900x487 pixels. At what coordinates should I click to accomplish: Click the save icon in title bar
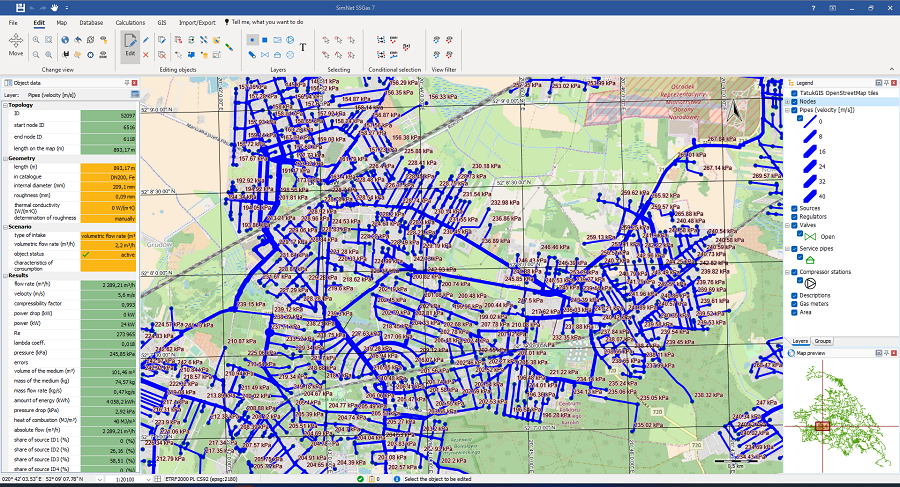pos(21,7)
